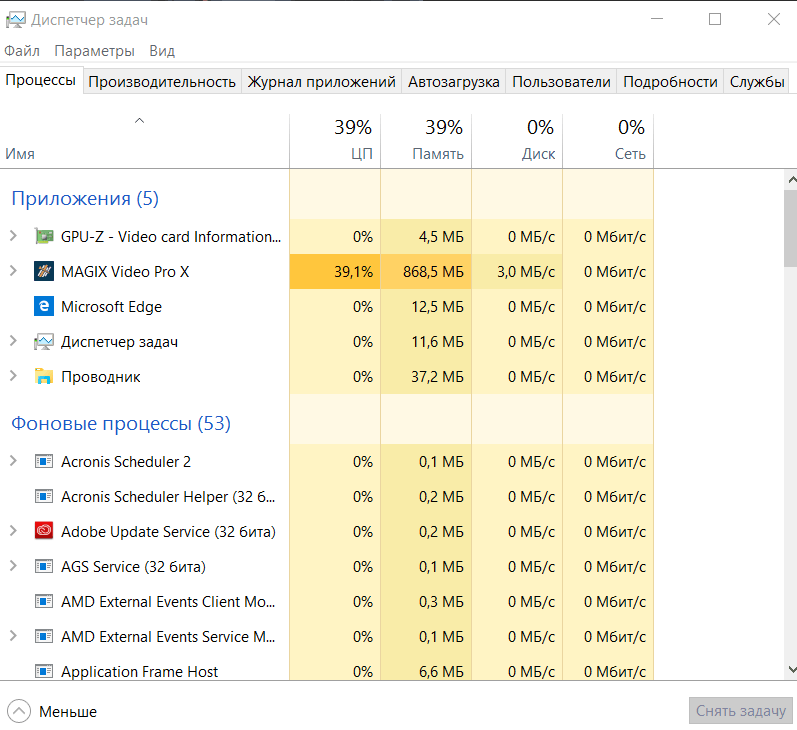Sort by the Сеть column header
The height and width of the screenshot is (730, 797).
coord(608,141)
